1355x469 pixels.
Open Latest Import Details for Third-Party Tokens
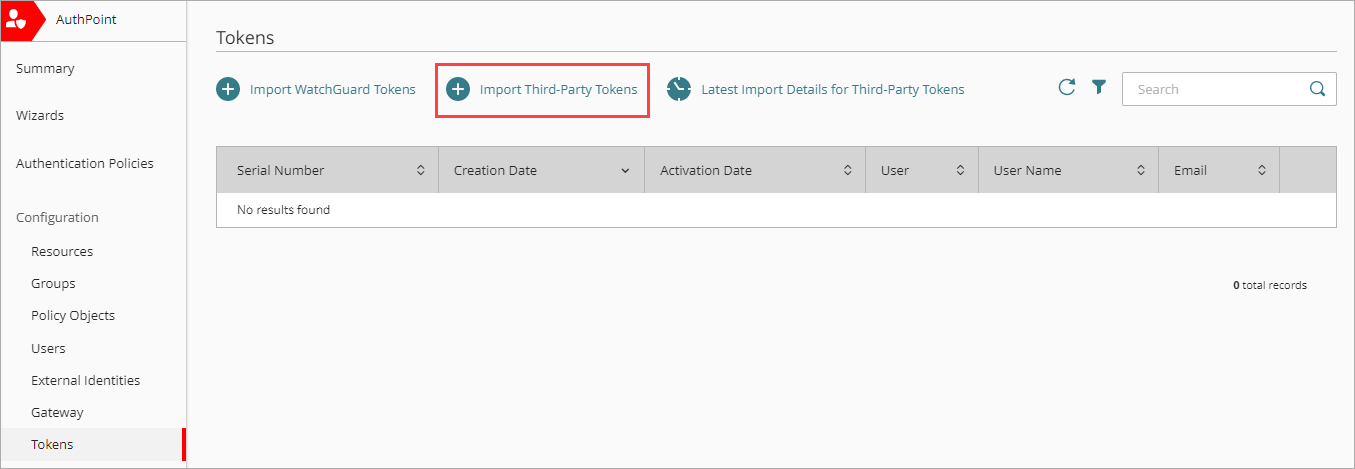click(x=832, y=90)
